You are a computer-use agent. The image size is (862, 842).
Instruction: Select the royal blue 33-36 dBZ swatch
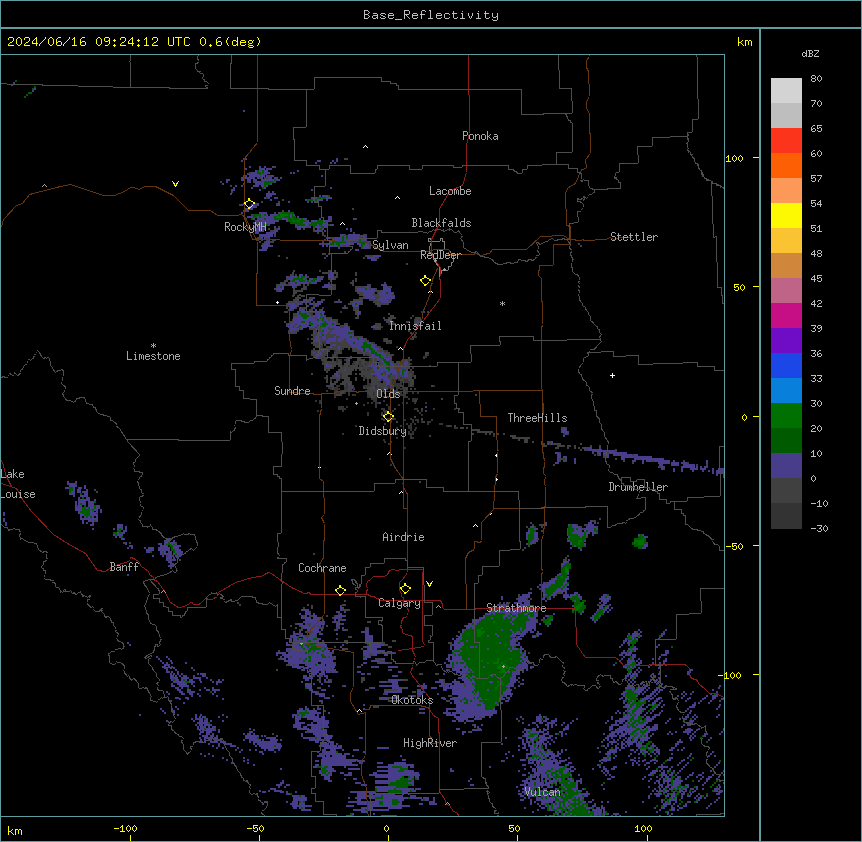click(x=786, y=365)
